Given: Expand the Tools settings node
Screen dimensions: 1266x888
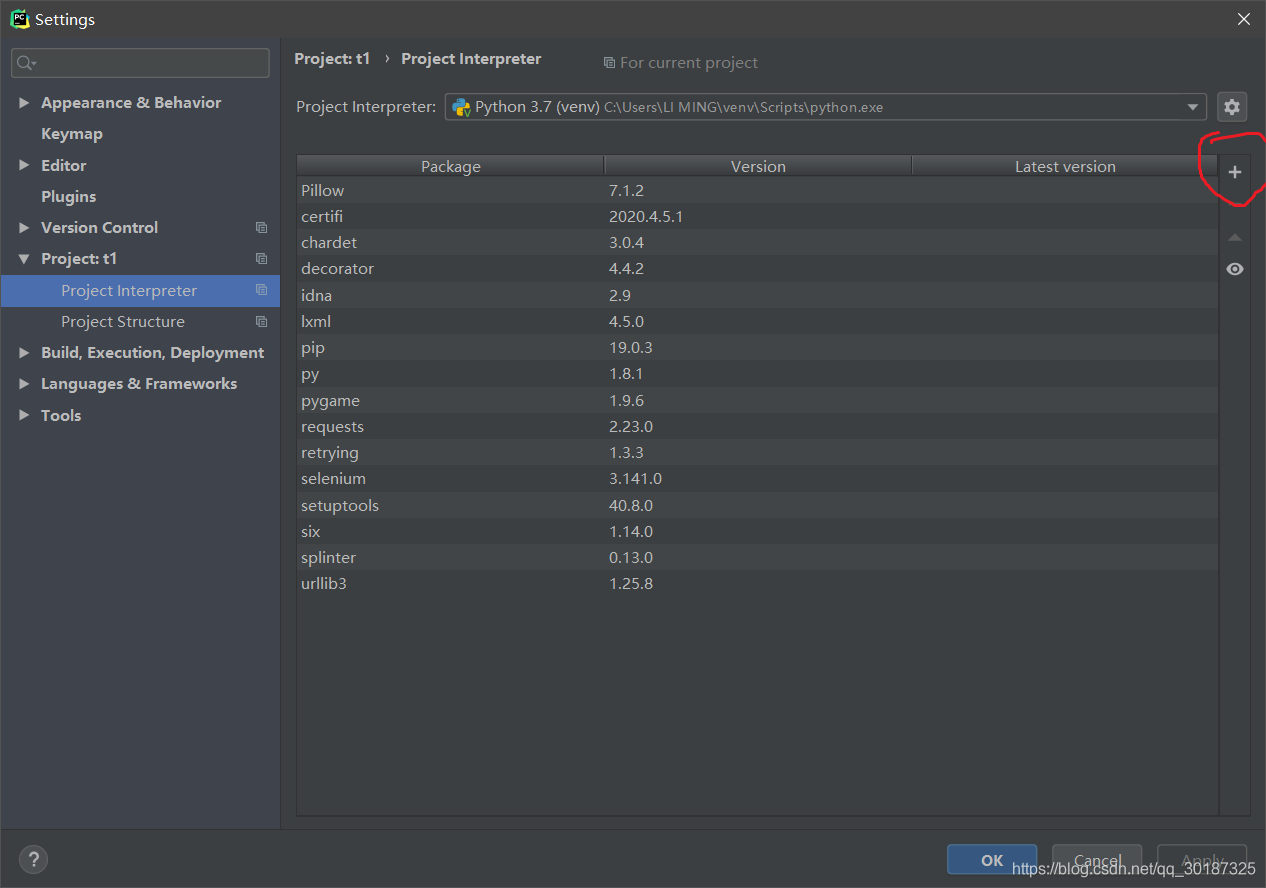Looking at the screenshot, I should [x=24, y=415].
